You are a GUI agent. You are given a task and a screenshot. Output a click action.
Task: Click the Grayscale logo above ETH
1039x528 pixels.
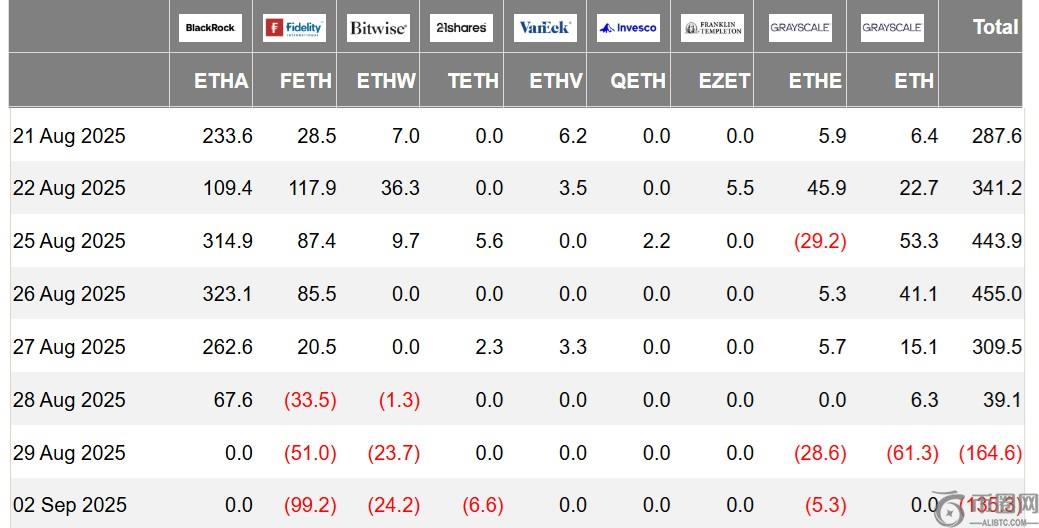[x=892, y=28]
